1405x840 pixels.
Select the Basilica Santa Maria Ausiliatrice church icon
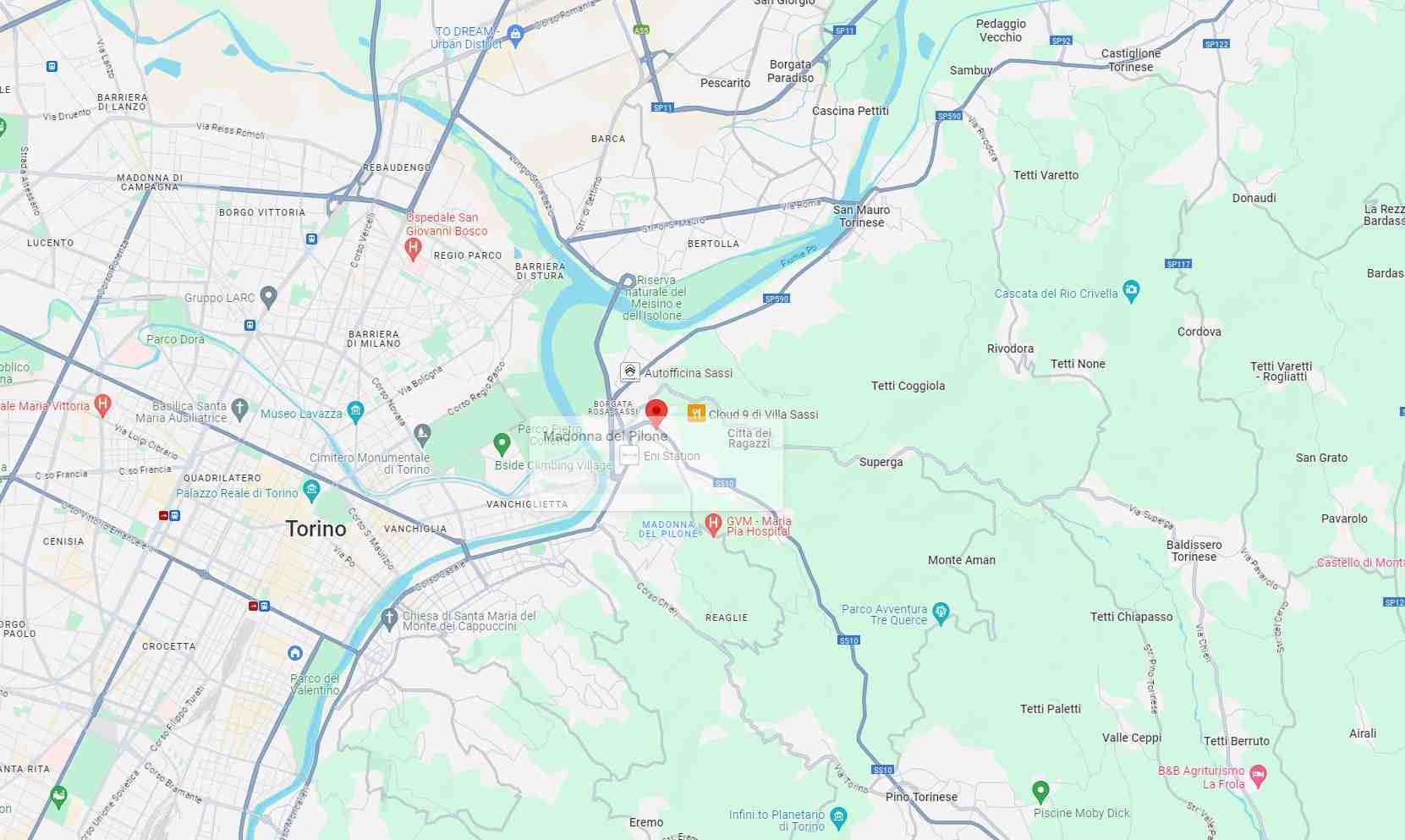[x=239, y=410]
